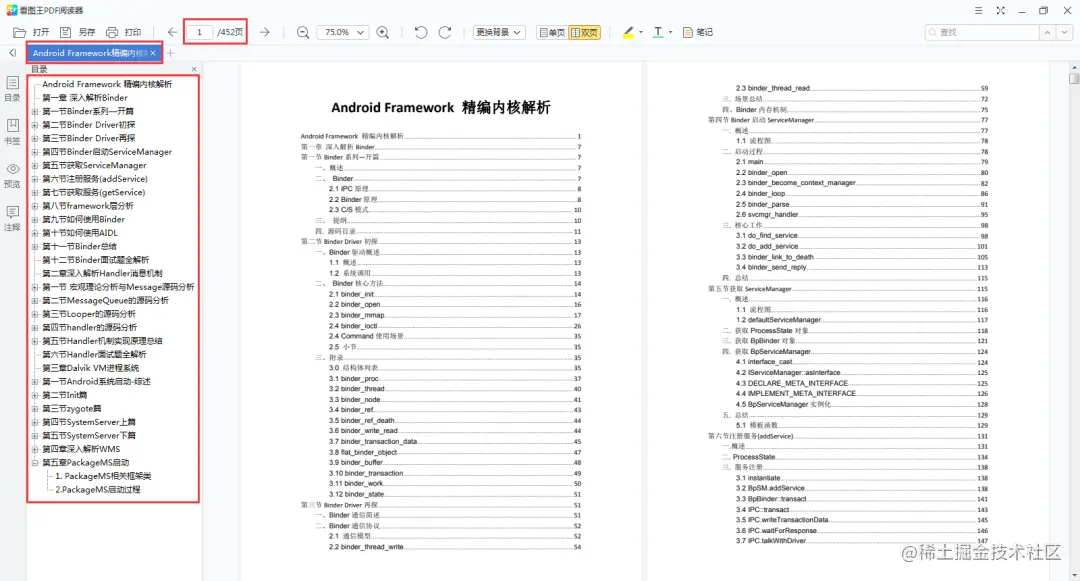Screen dimensions: 1080x581
Task: Close the Android Framework document tab
Action: 153,53
